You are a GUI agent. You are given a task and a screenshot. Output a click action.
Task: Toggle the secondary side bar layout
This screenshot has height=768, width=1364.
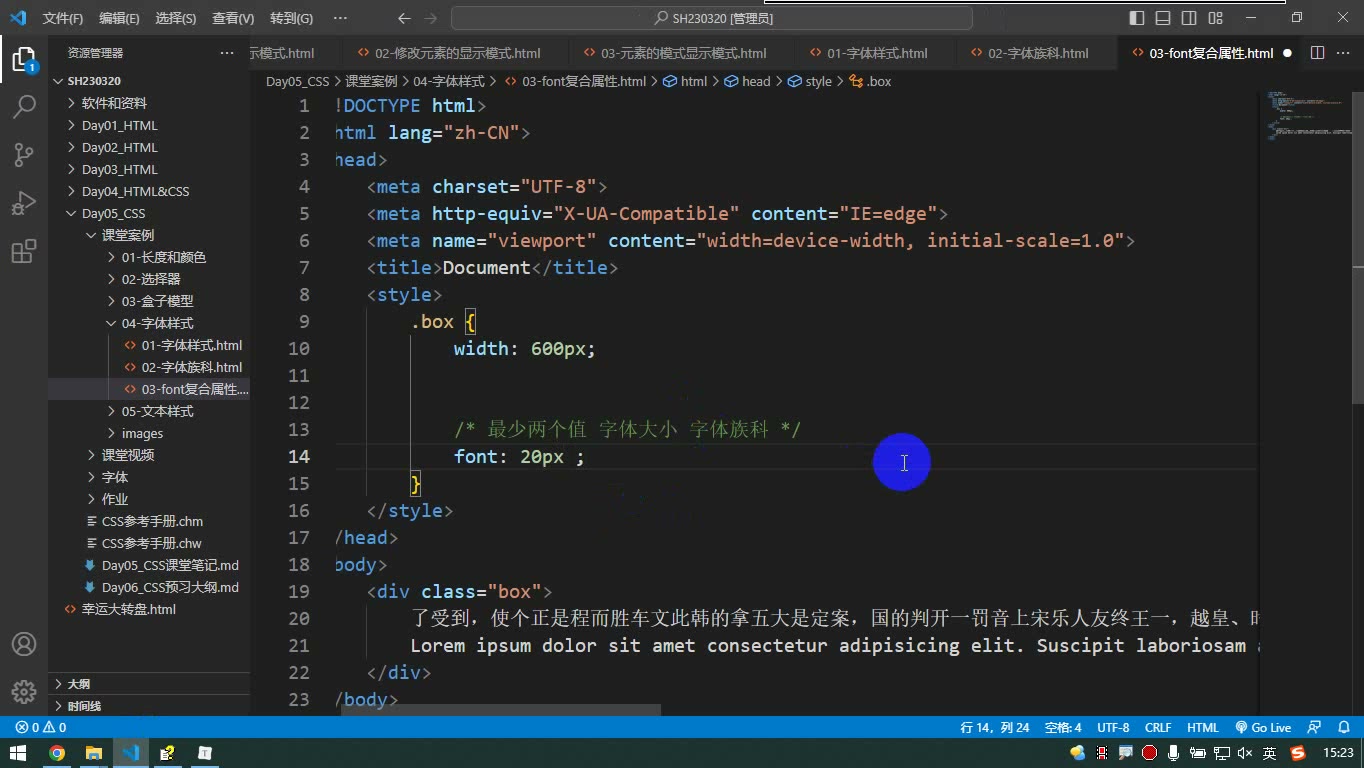(x=1189, y=18)
